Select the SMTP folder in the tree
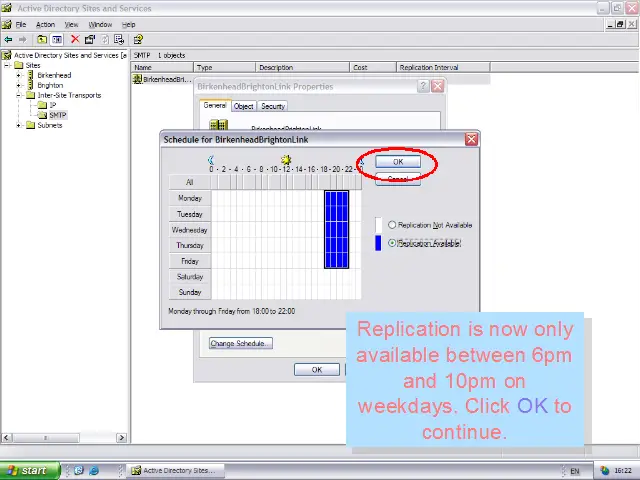 (58, 115)
